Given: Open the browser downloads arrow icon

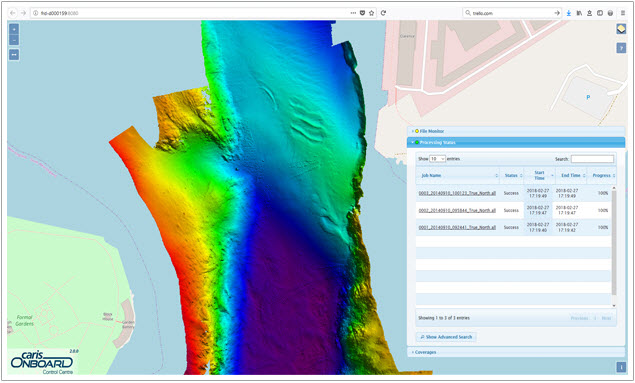Looking at the screenshot, I should click(569, 13).
